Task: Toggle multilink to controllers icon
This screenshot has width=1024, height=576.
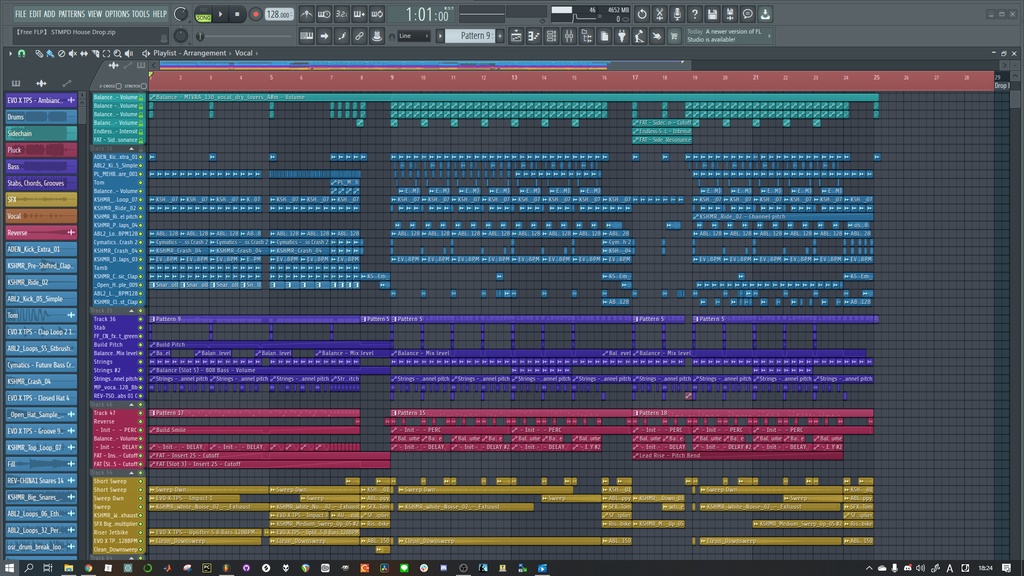Action: point(377,37)
